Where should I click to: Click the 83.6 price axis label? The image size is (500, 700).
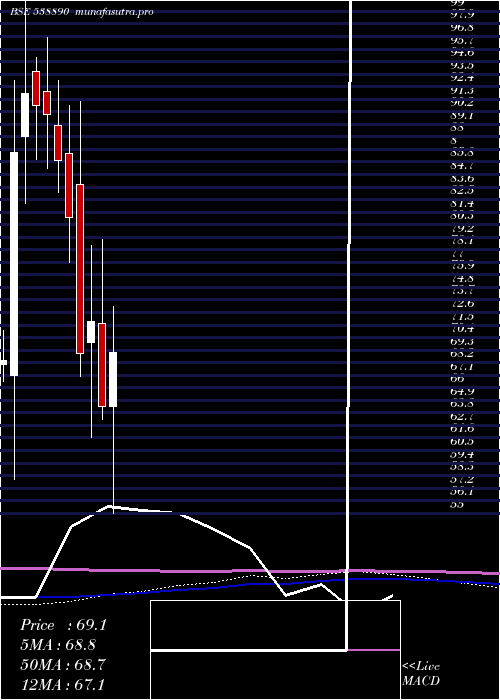click(x=462, y=179)
